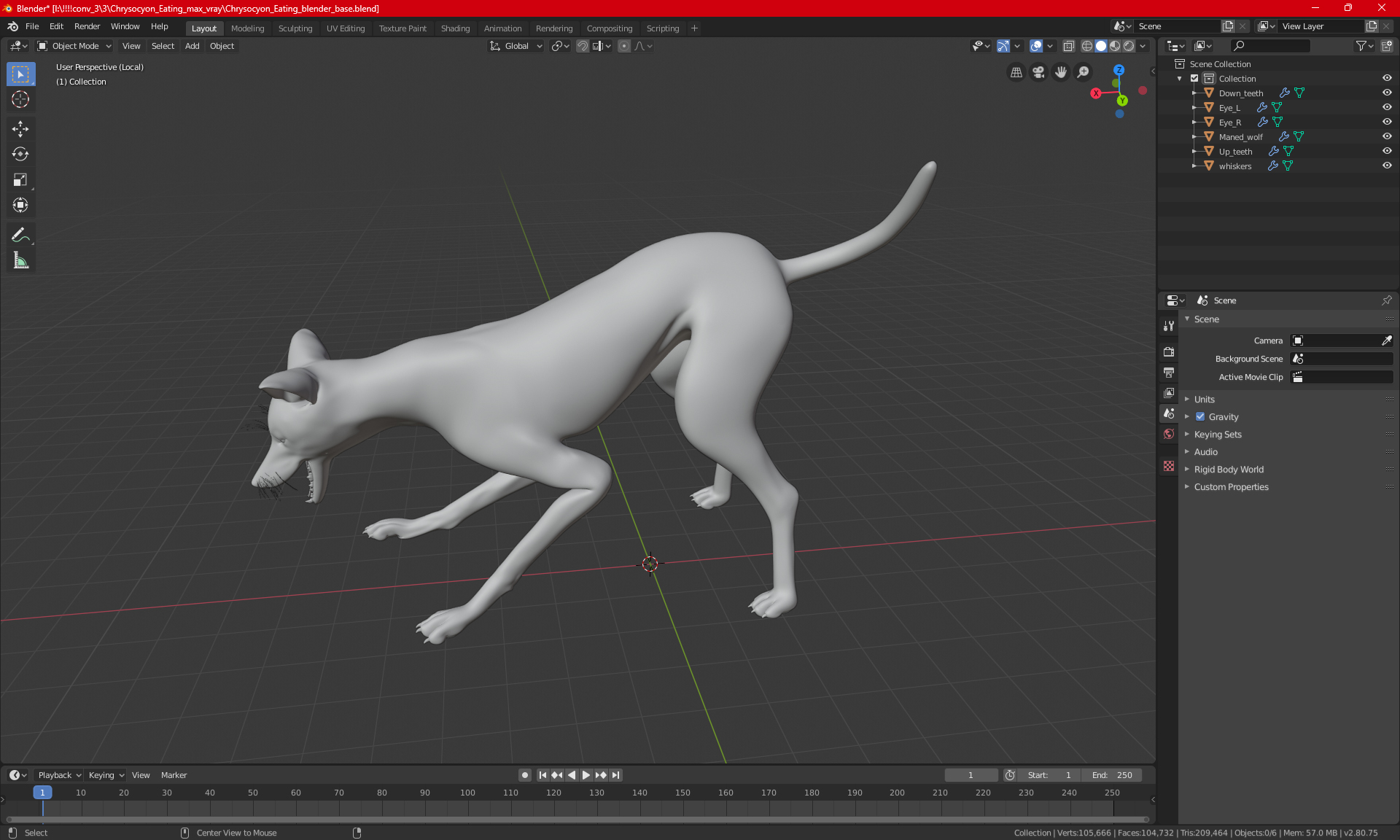This screenshot has width=1400, height=840.
Task: Open the Keying popover in the timeline
Action: [x=106, y=775]
